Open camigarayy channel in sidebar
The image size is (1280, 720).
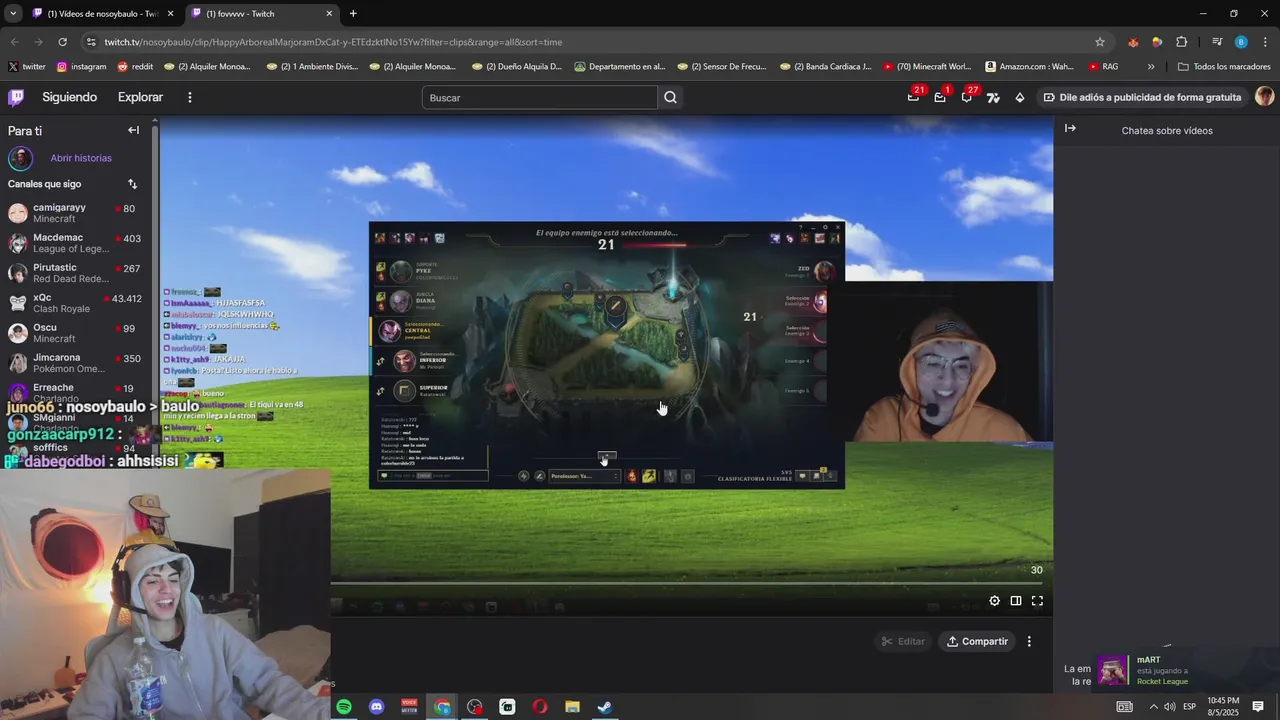point(75,213)
